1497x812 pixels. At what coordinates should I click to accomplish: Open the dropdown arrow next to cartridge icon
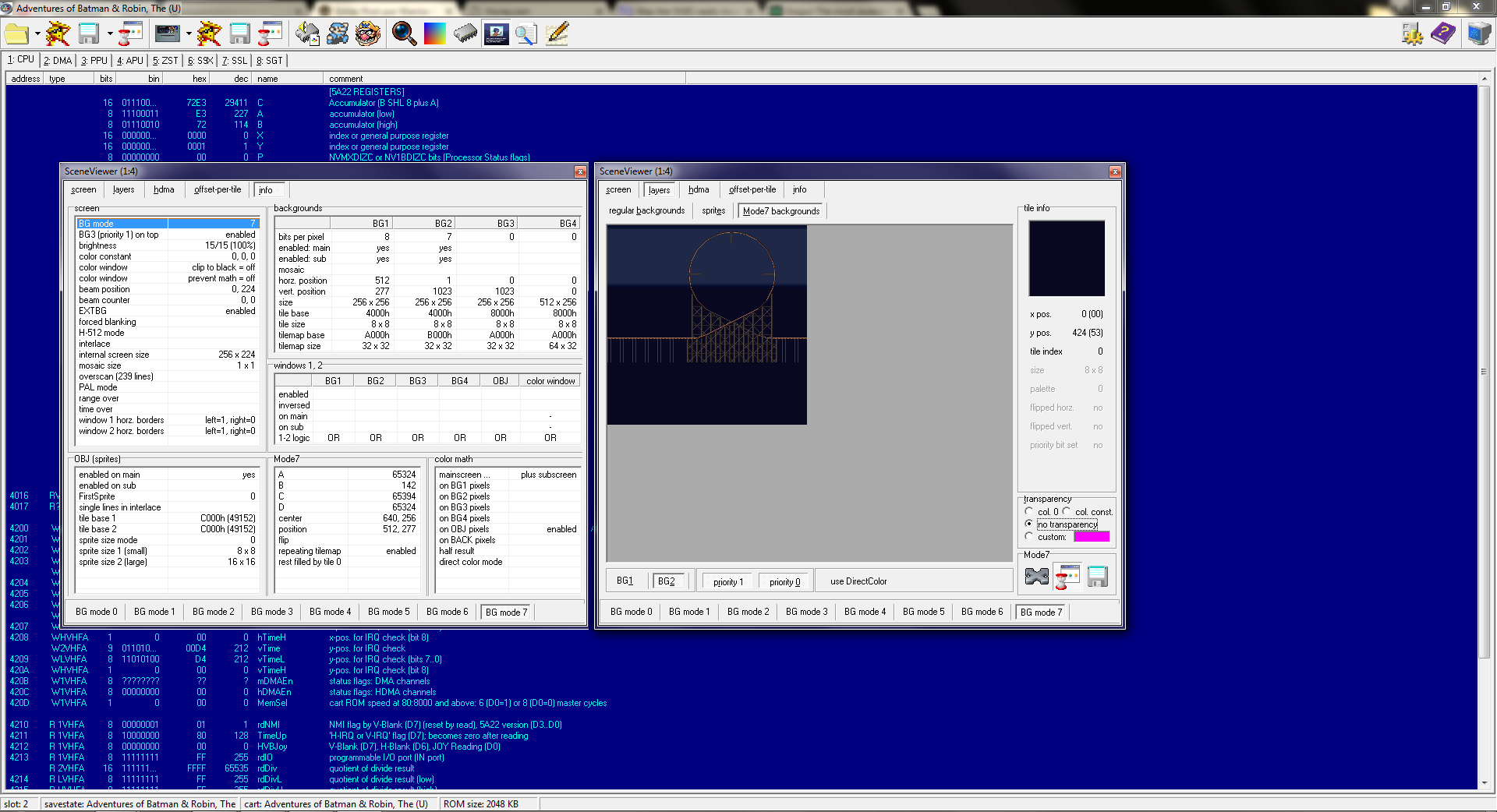coord(189,34)
